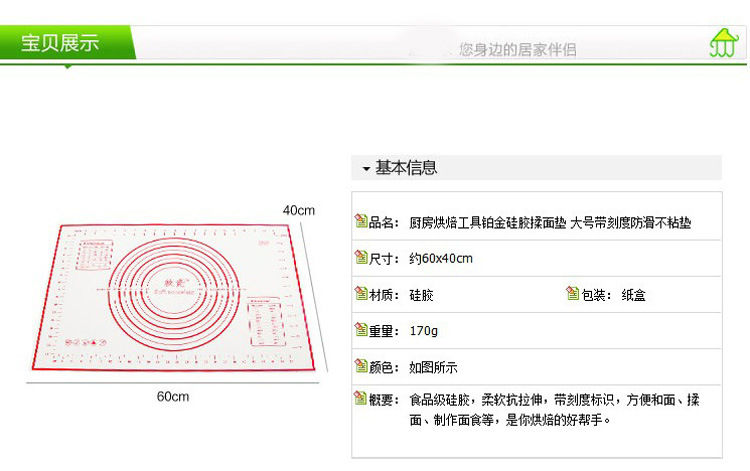
Task: Click the 170g weight value
Action: [424, 331]
